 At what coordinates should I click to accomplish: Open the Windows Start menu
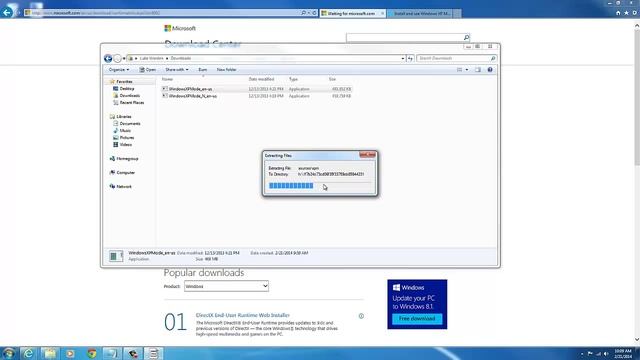[8, 353]
